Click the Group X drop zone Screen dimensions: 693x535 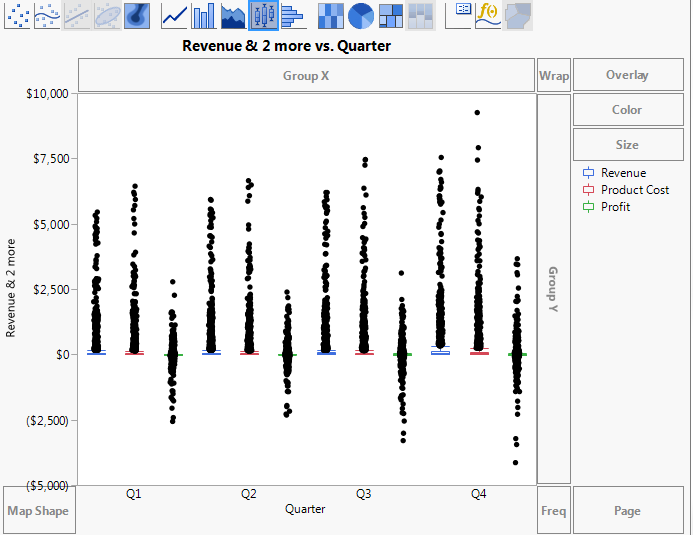(x=306, y=76)
